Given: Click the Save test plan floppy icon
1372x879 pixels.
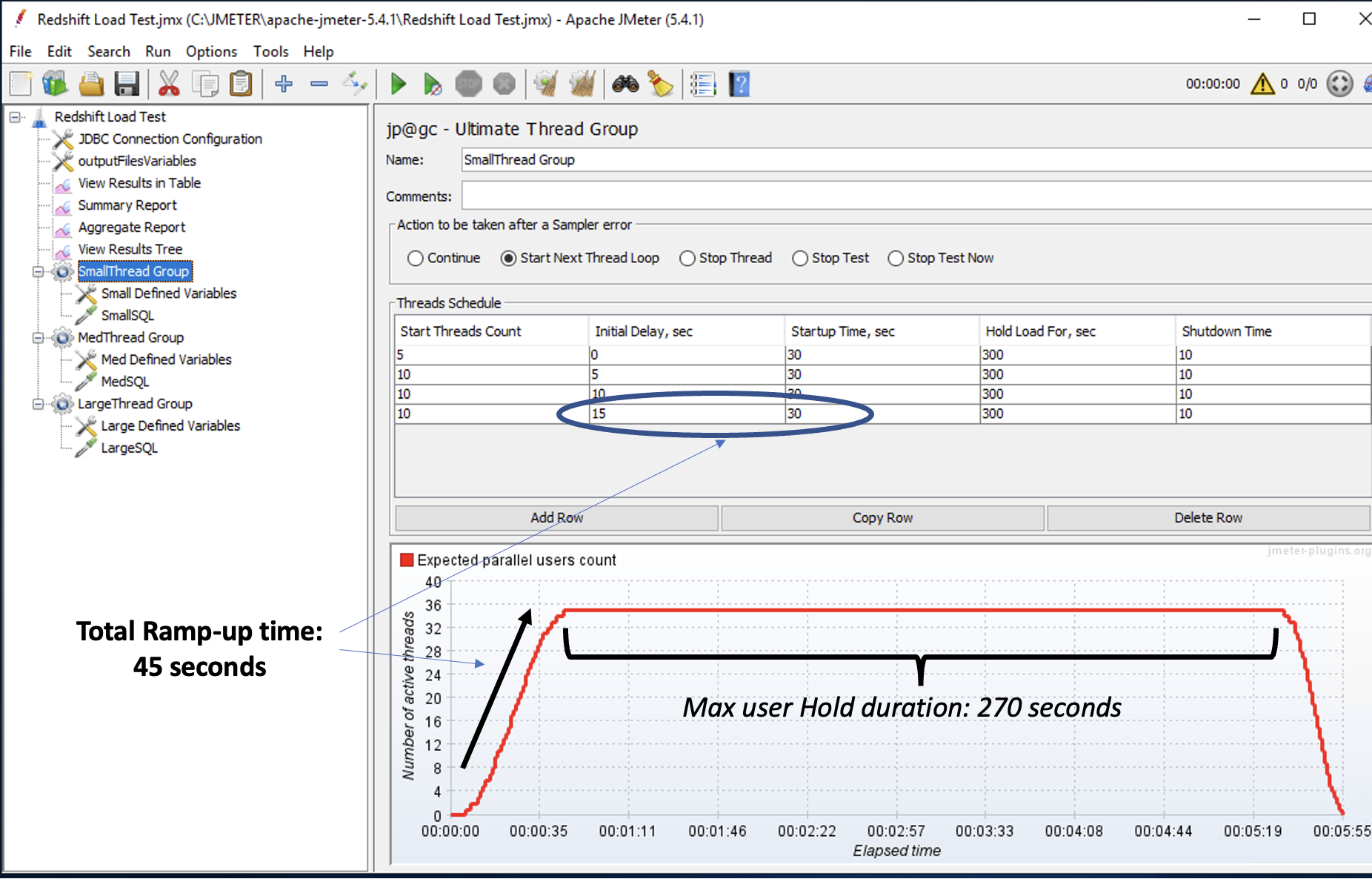Looking at the screenshot, I should pos(127,84).
